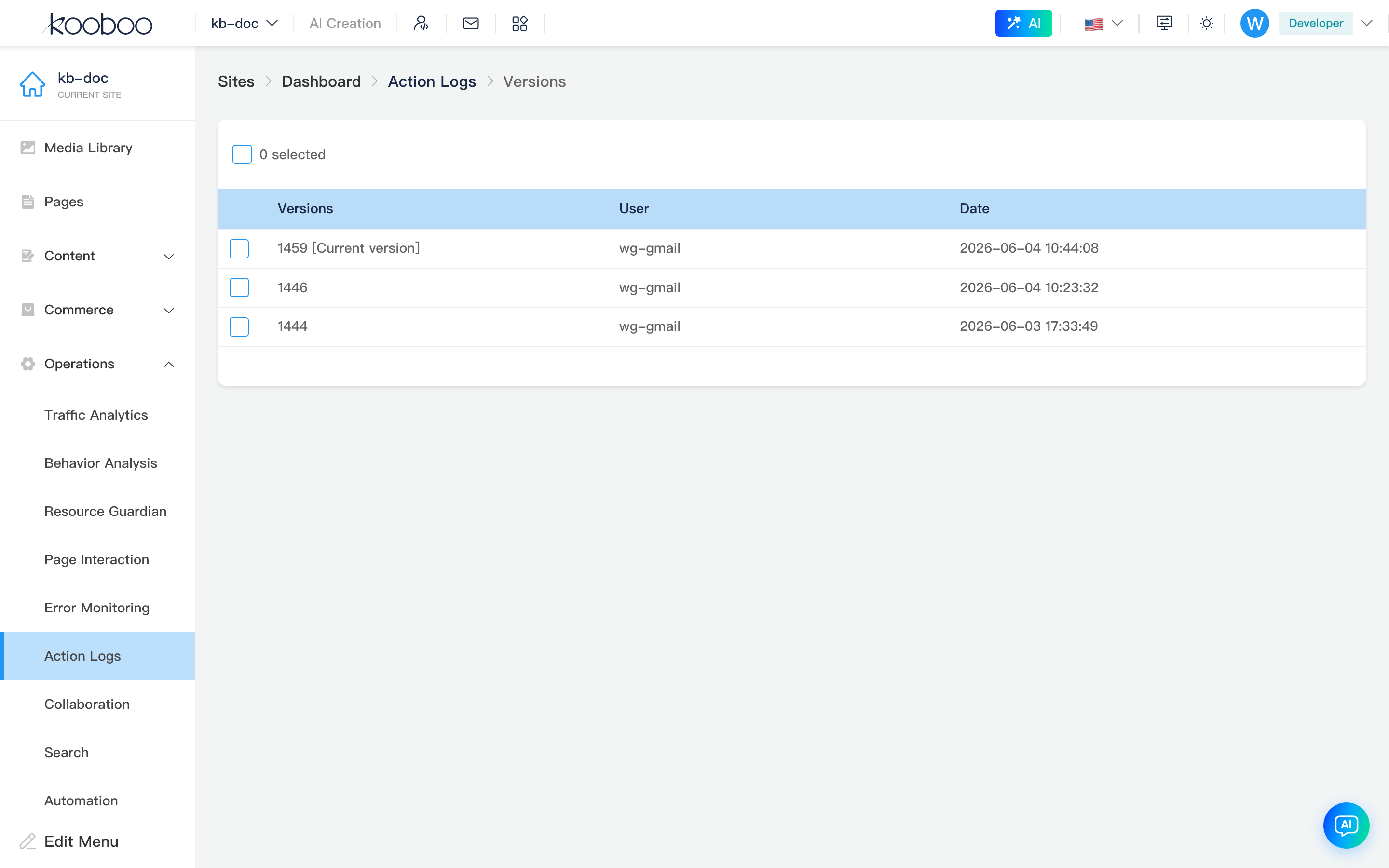Viewport: 1389px width, 868px height.
Task: Click the User column header
Action: point(634,208)
